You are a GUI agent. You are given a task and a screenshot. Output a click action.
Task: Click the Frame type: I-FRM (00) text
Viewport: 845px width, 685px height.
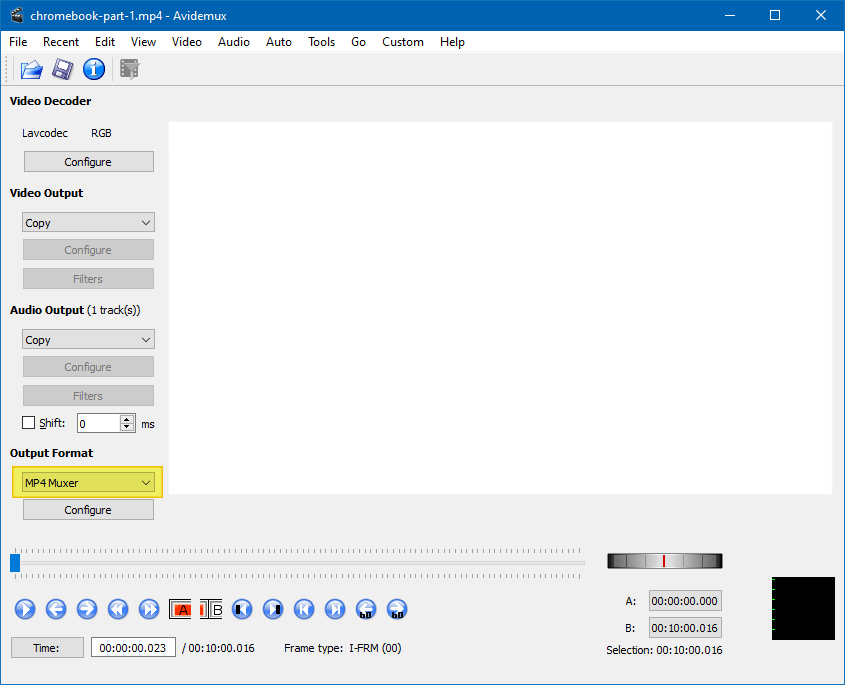pyautogui.click(x=343, y=648)
